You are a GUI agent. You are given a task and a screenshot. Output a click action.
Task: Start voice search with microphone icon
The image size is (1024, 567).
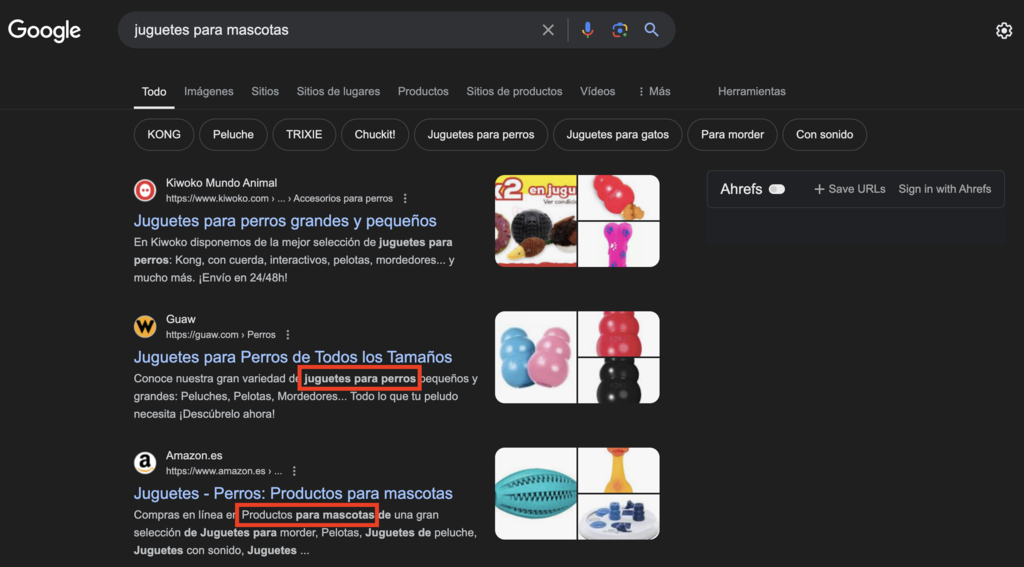pos(588,30)
